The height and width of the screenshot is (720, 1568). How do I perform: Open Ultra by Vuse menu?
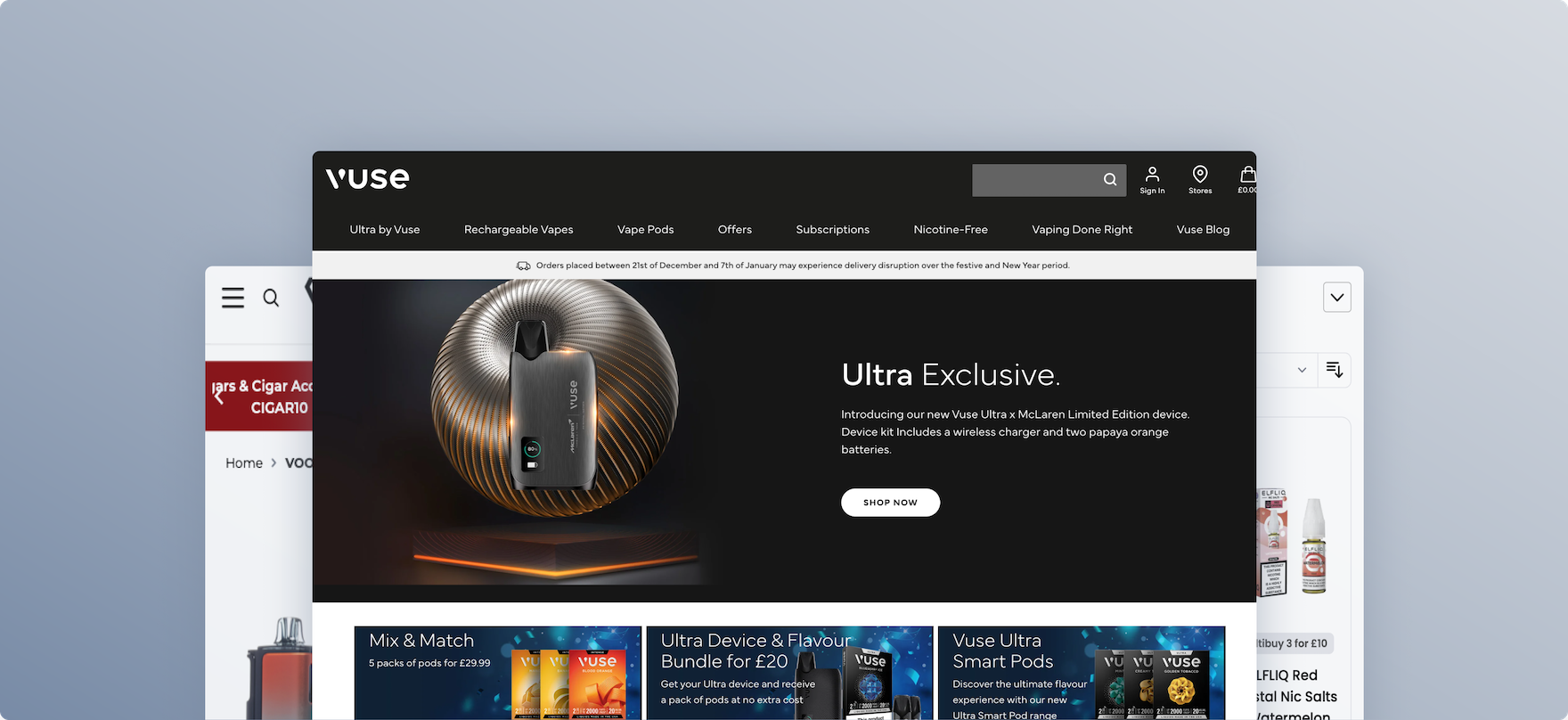(x=385, y=230)
